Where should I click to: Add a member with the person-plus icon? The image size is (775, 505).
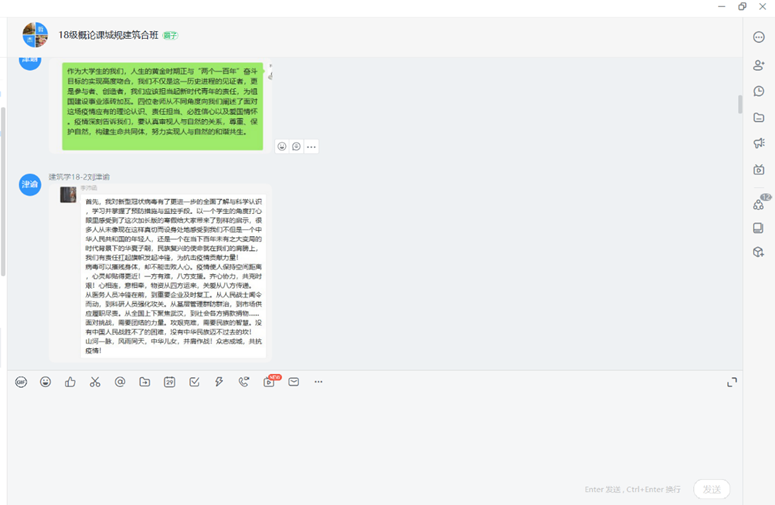point(759,65)
